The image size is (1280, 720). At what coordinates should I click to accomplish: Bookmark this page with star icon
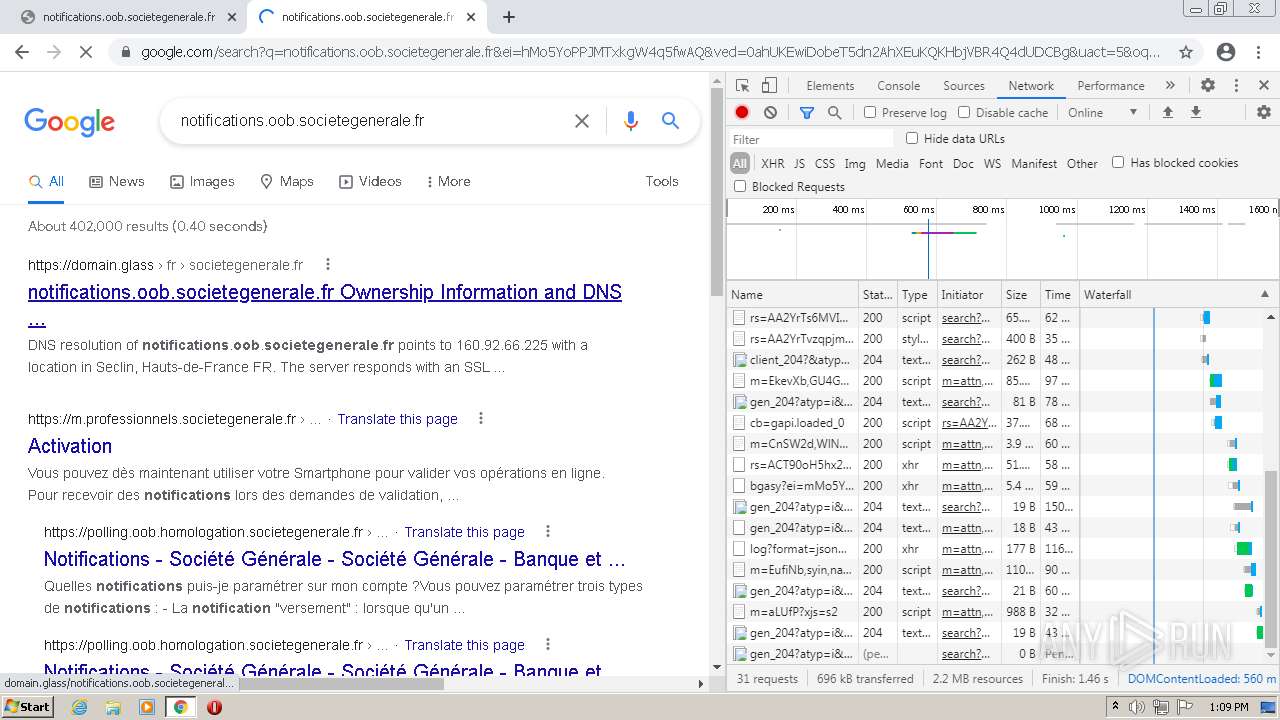coord(1186,52)
